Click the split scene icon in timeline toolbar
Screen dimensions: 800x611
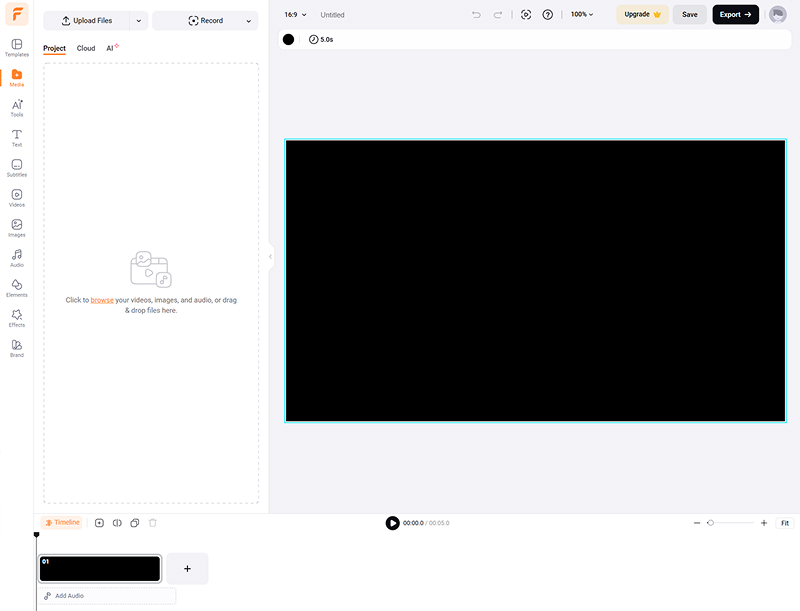click(x=117, y=523)
